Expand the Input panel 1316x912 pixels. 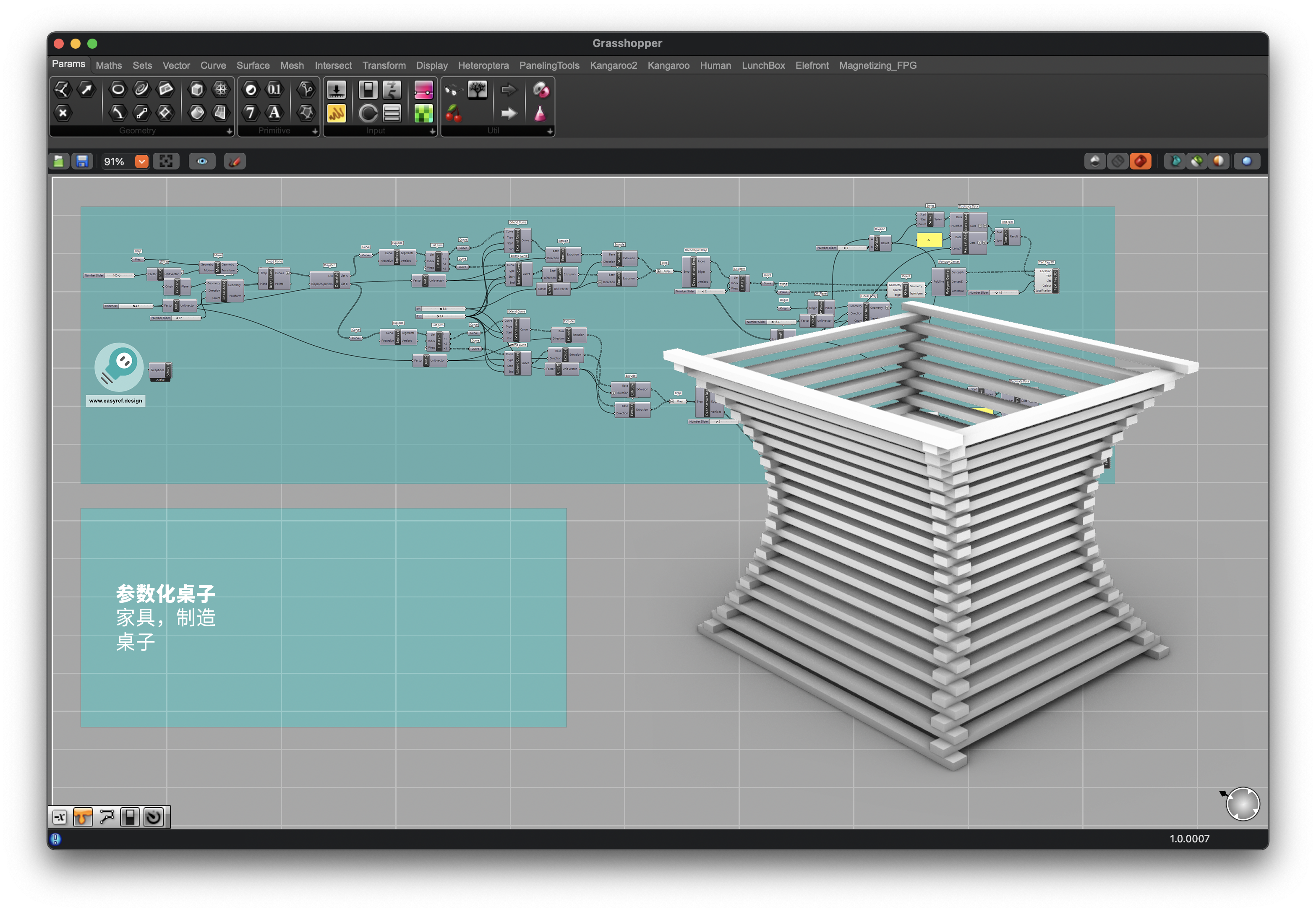pyautogui.click(x=432, y=131)
